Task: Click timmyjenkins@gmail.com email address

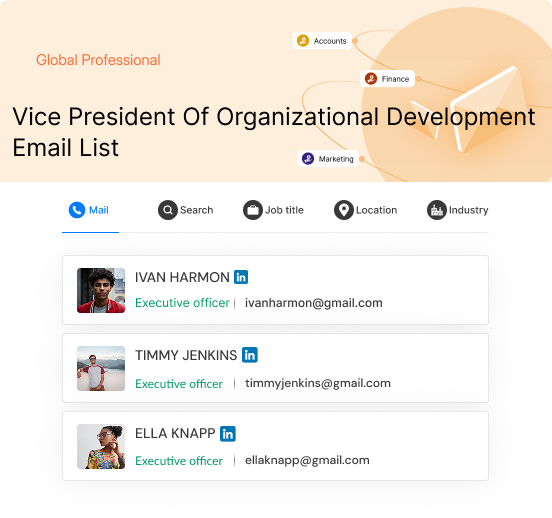Action: (318, 383)
